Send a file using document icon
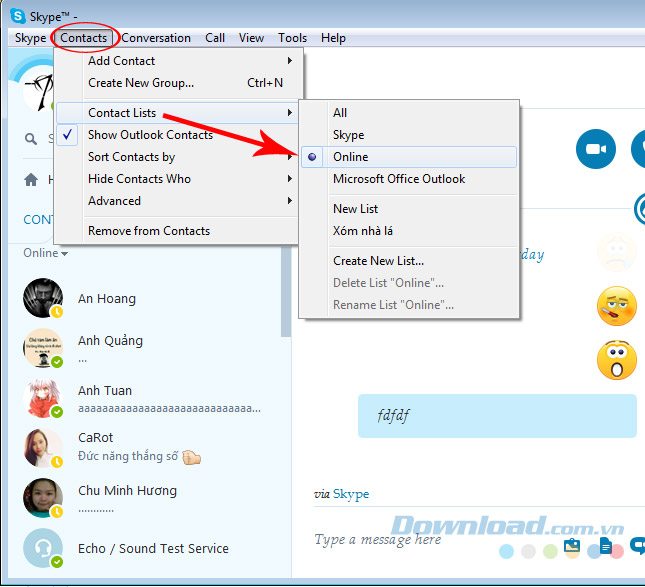The width and height of the screenshot is (645, 587). pyautogui.click(x=606, y=546)
